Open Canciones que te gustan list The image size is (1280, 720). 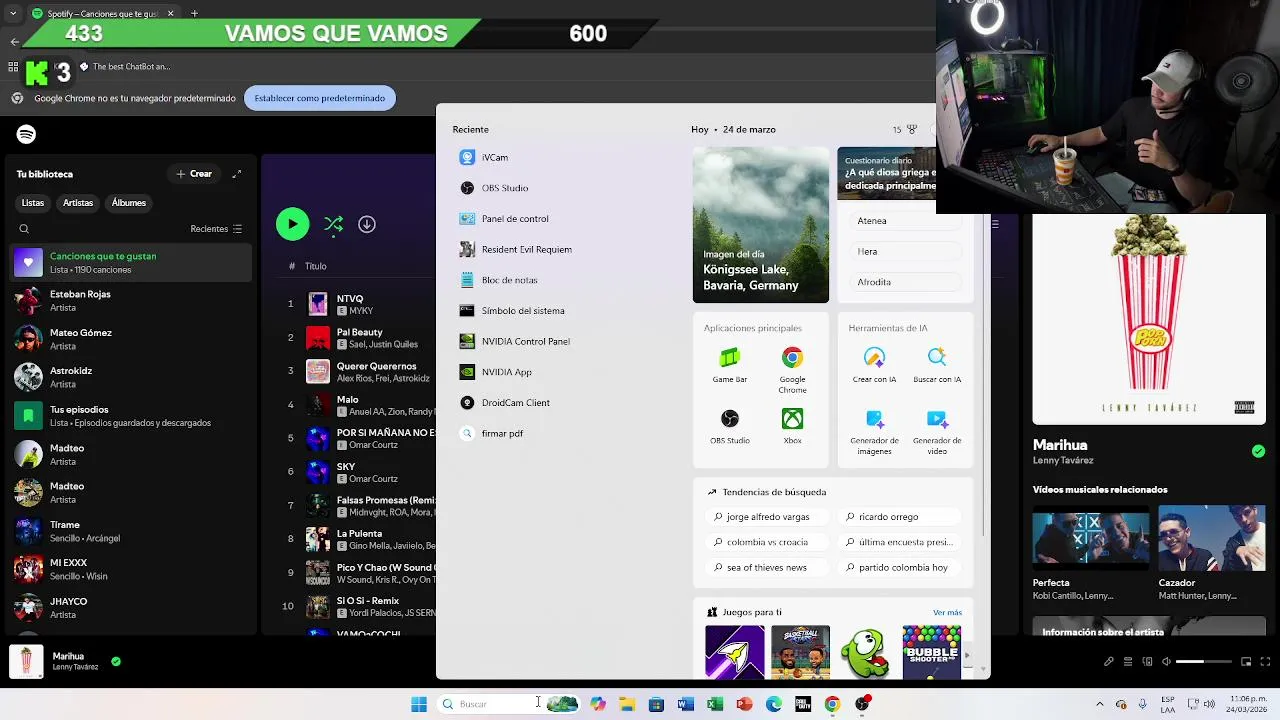pos(132,263)
